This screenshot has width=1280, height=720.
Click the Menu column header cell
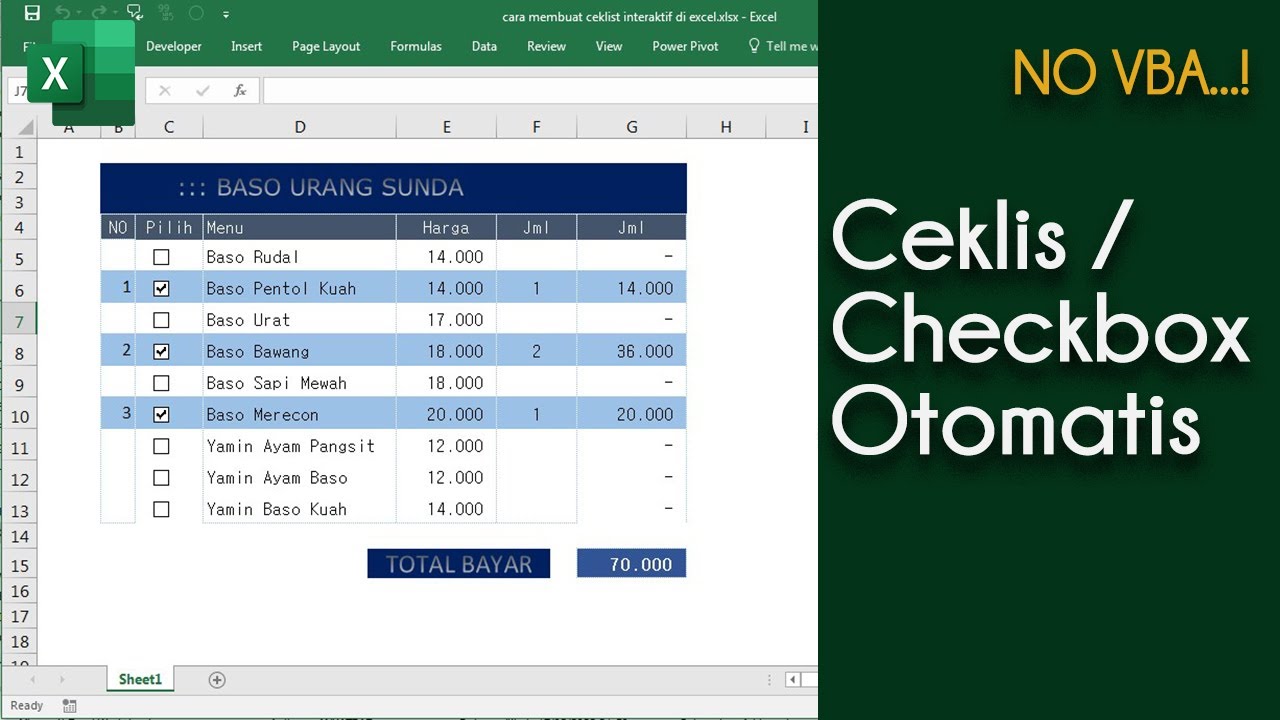[x=300, y=227]
